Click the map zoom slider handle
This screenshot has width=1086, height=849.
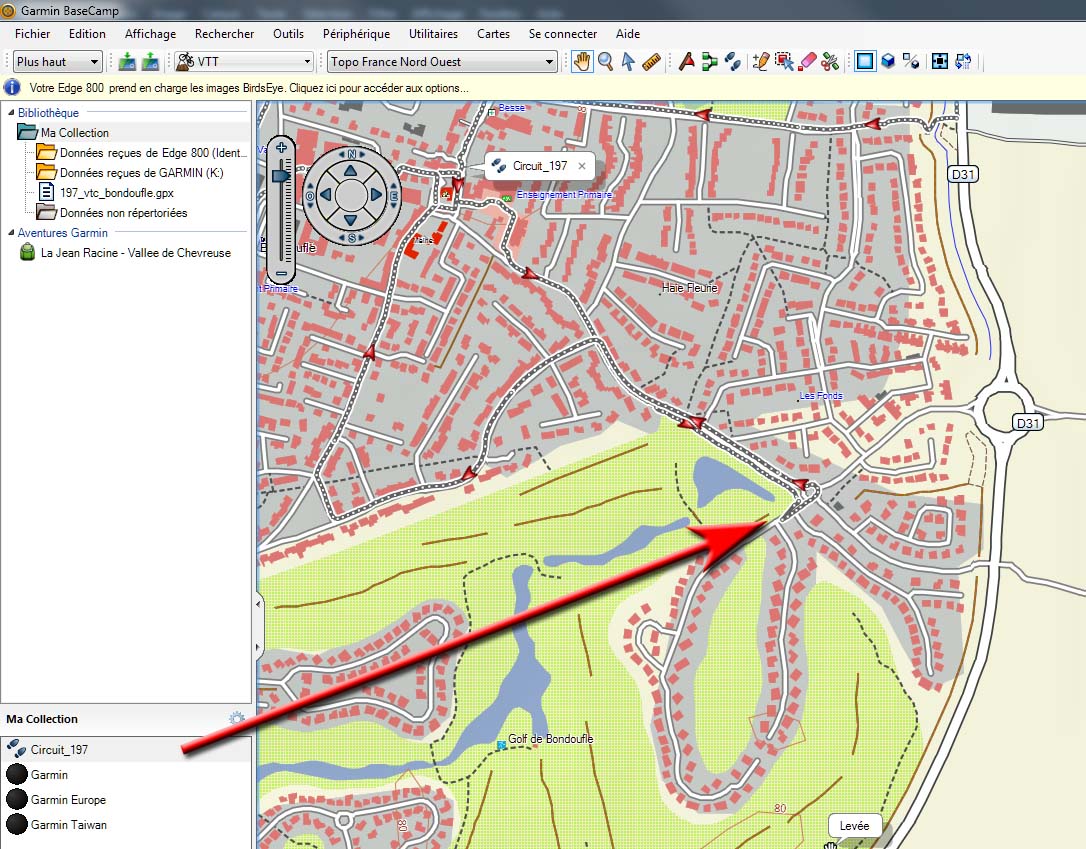pos(281,176)
